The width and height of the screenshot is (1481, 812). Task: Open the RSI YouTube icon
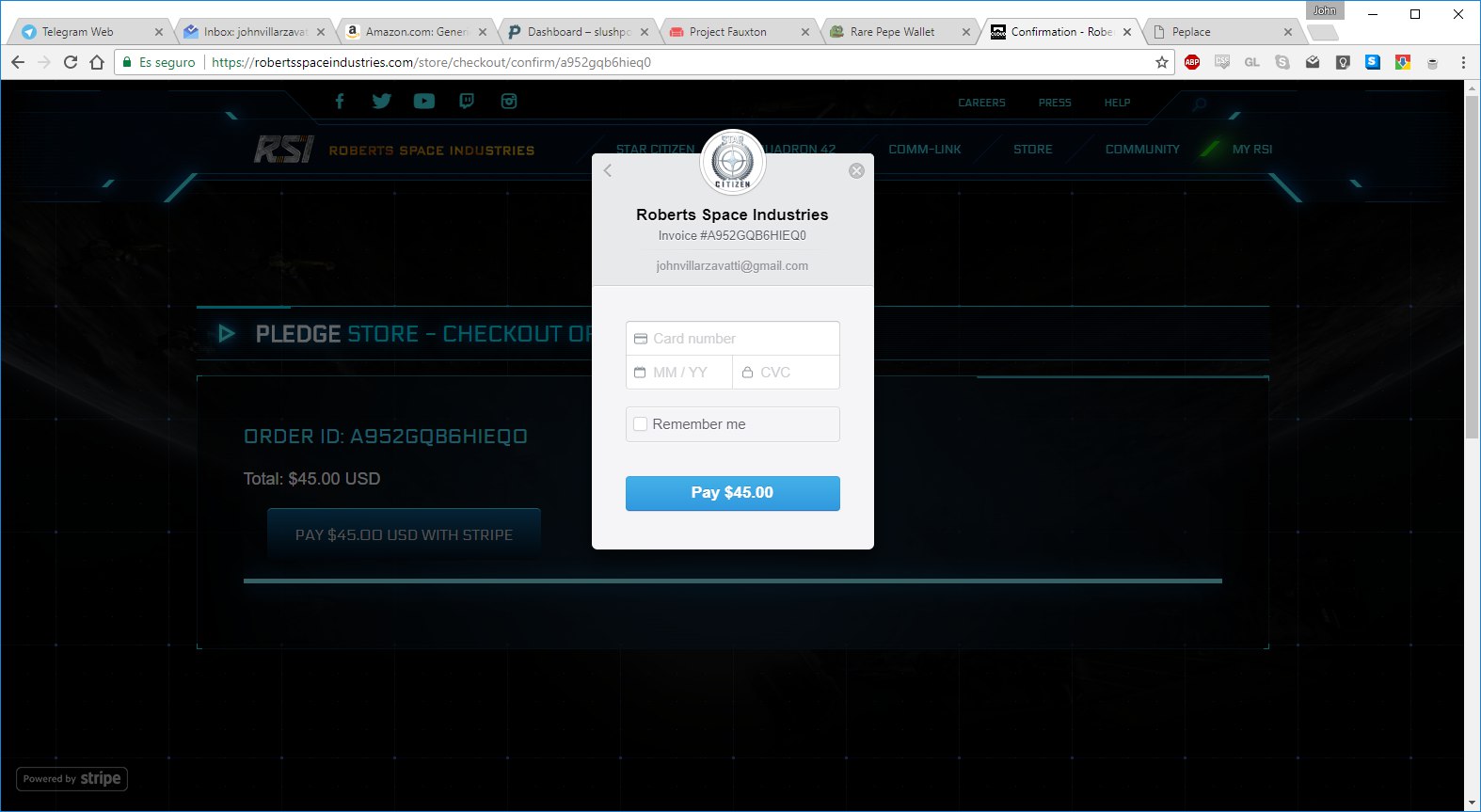[424, 102]
